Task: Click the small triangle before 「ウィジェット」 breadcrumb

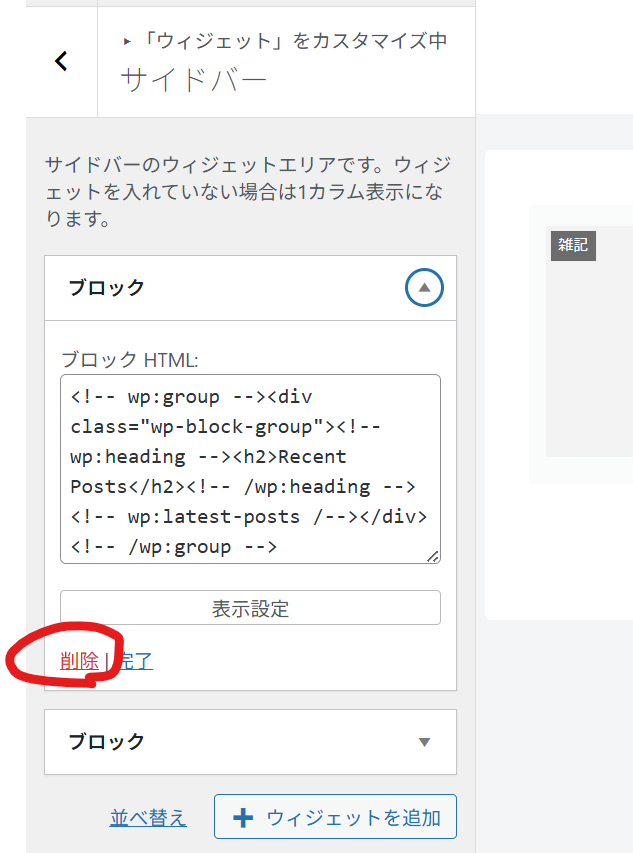Action: (127, 42)
